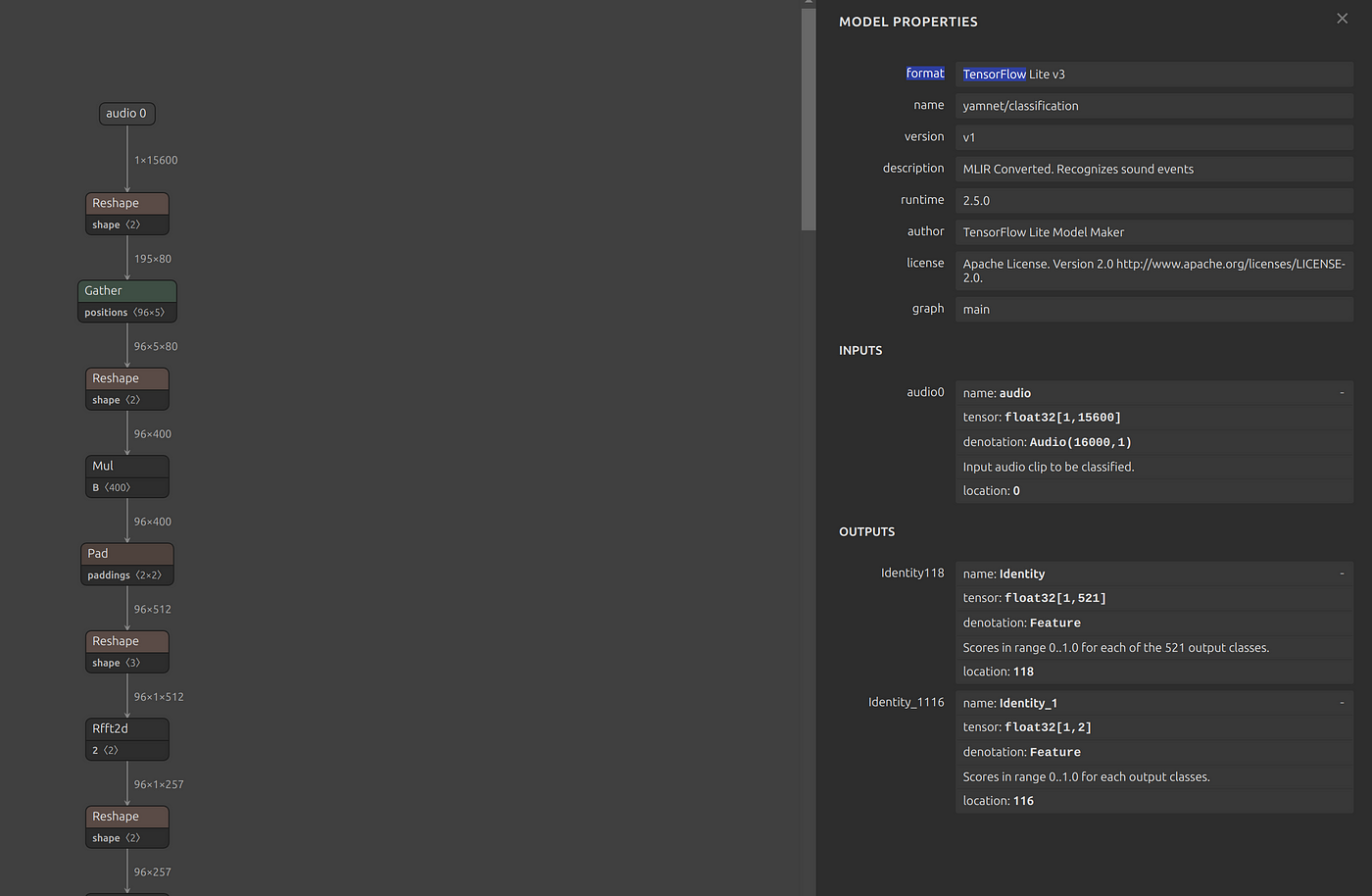Viewport: 1372px width, 896px height.
Task: Click the first Reshape node under audio
Action: point(127,203)
